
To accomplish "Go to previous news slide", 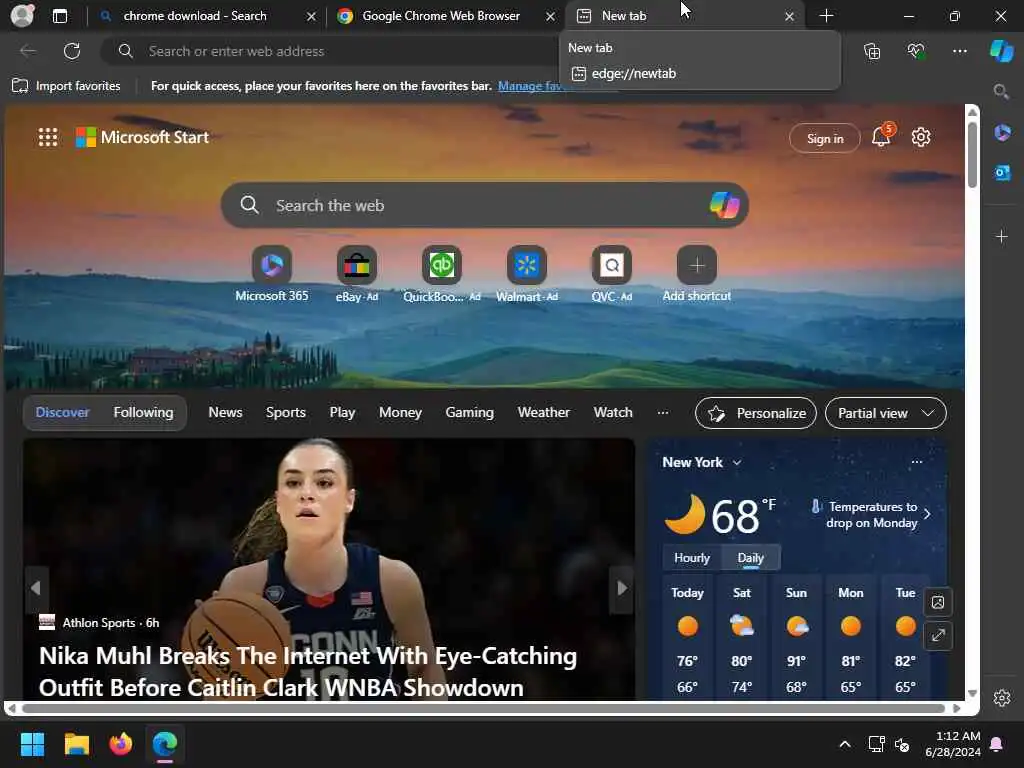I will (36, 588).
